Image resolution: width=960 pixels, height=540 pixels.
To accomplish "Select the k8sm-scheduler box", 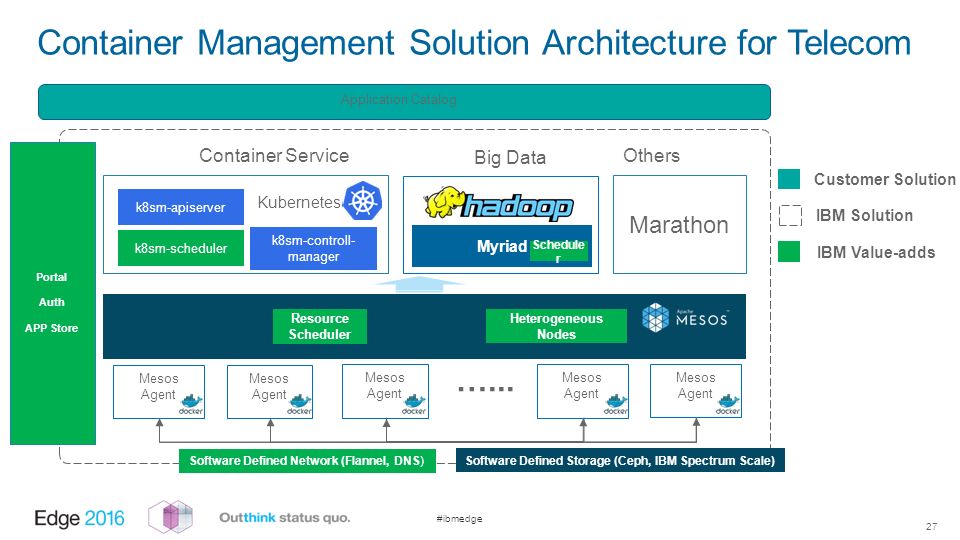I will 181,248.
